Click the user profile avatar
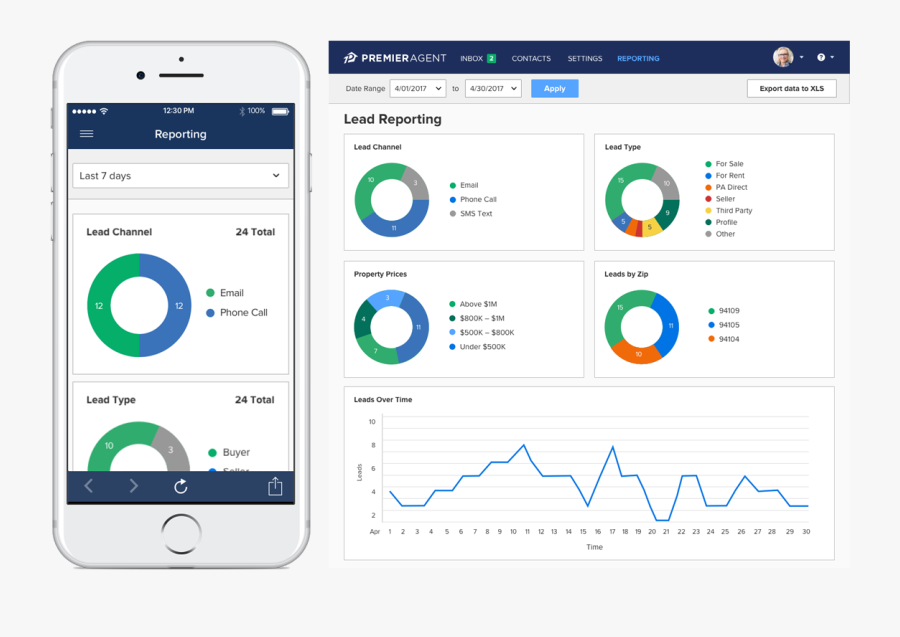Viewport: 900px width, 637px height. (783, 57)
